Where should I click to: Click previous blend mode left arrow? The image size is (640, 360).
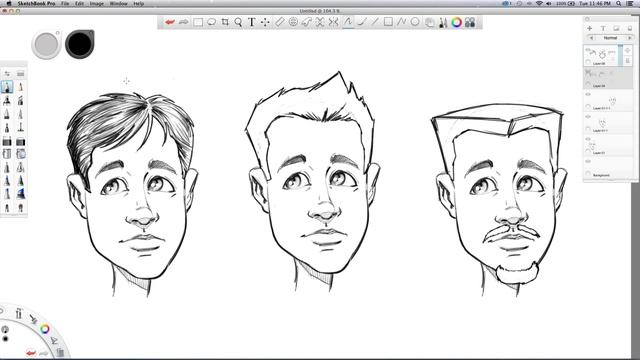[x=591, y=38]
